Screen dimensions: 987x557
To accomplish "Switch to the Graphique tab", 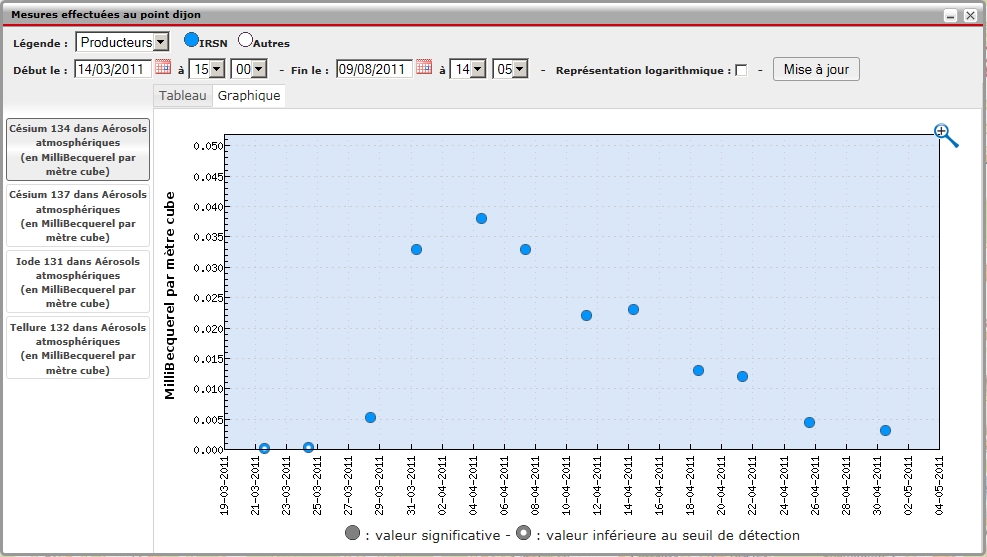I will (249, 96).
